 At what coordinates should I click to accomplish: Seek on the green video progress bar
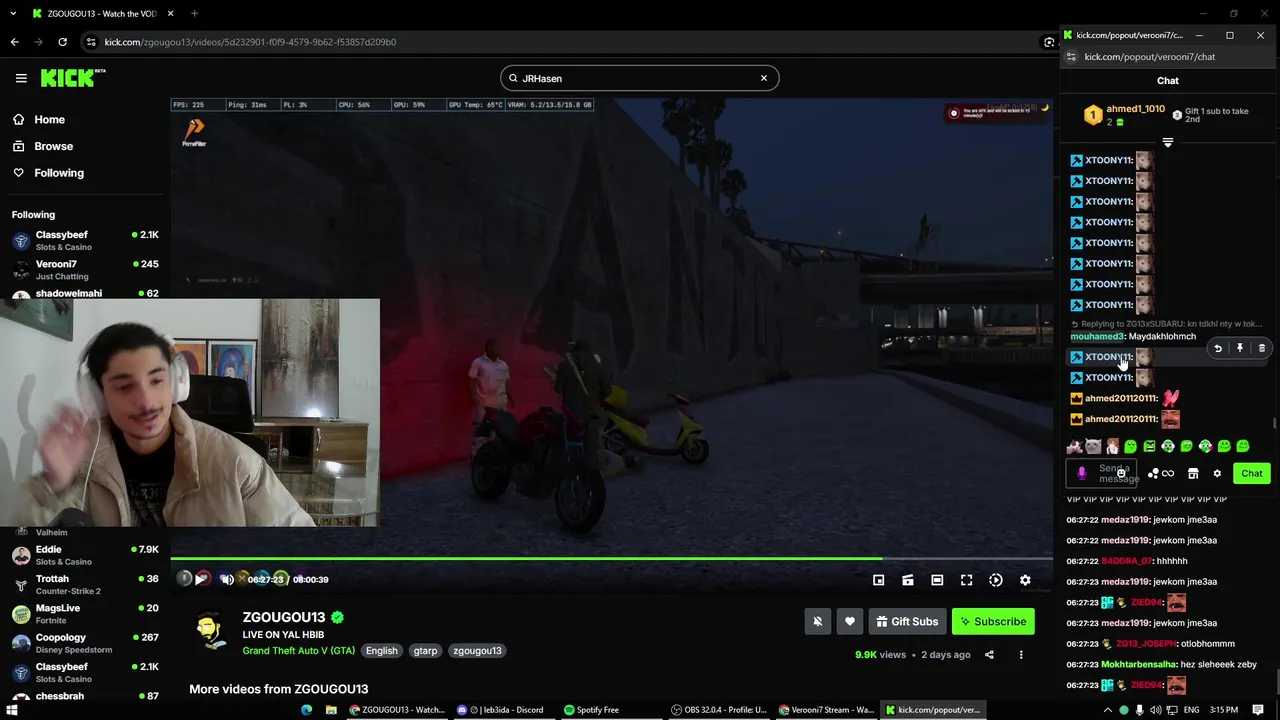click(611, 559)
